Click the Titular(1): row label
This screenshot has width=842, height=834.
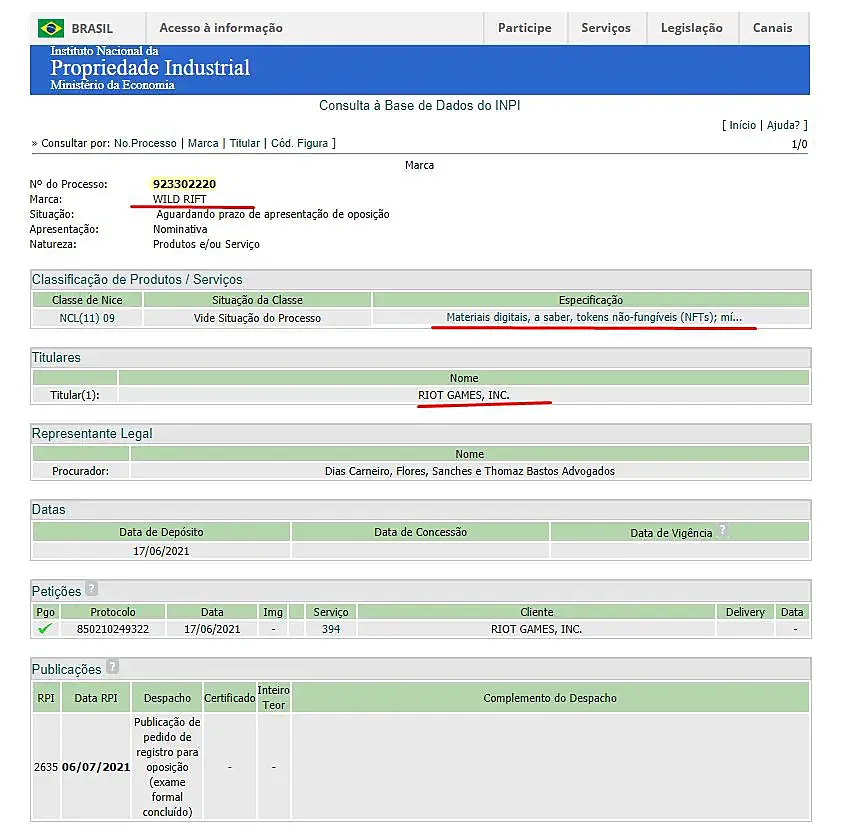pyautogui.click(x=75, y=395)
